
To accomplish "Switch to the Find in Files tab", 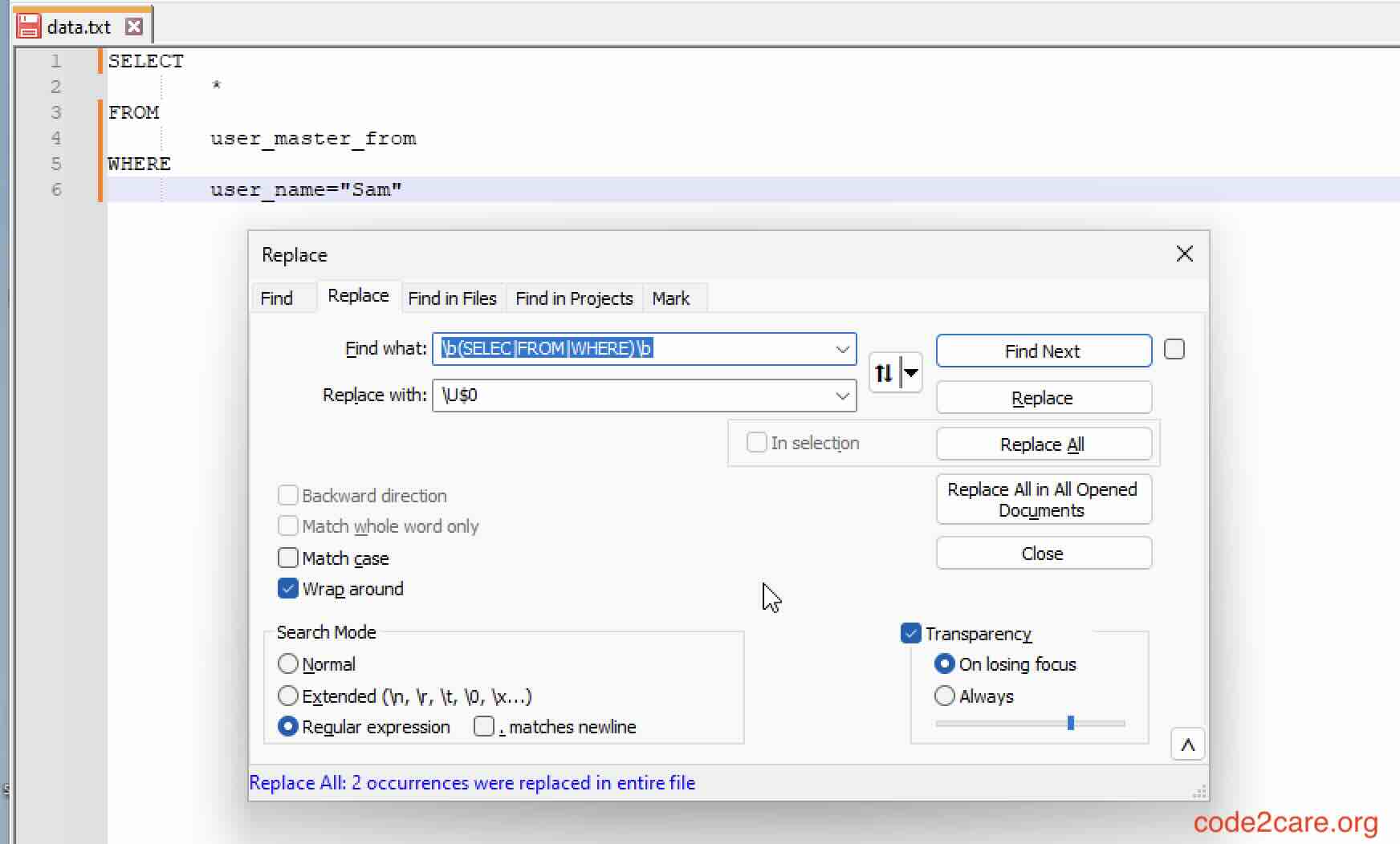I will click(452, 298).
